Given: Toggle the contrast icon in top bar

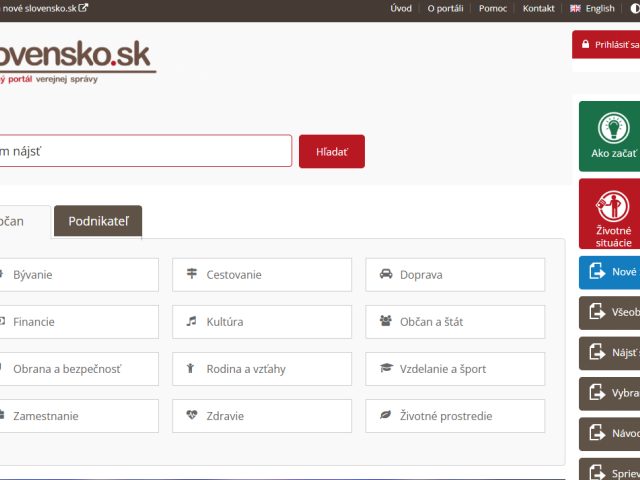Looking at the screenshot, I should (x=635, y=9).
